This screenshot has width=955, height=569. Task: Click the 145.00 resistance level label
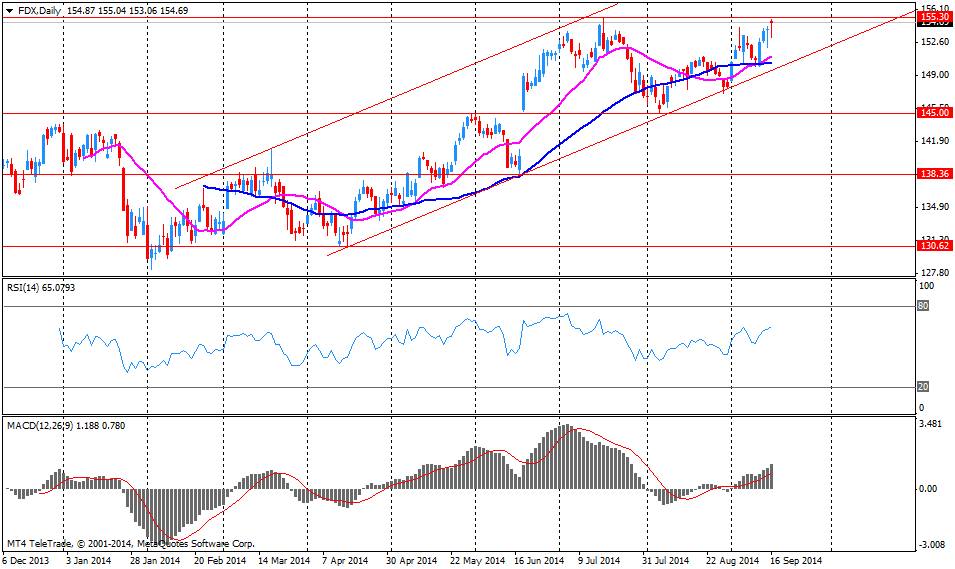coord(933,114)
